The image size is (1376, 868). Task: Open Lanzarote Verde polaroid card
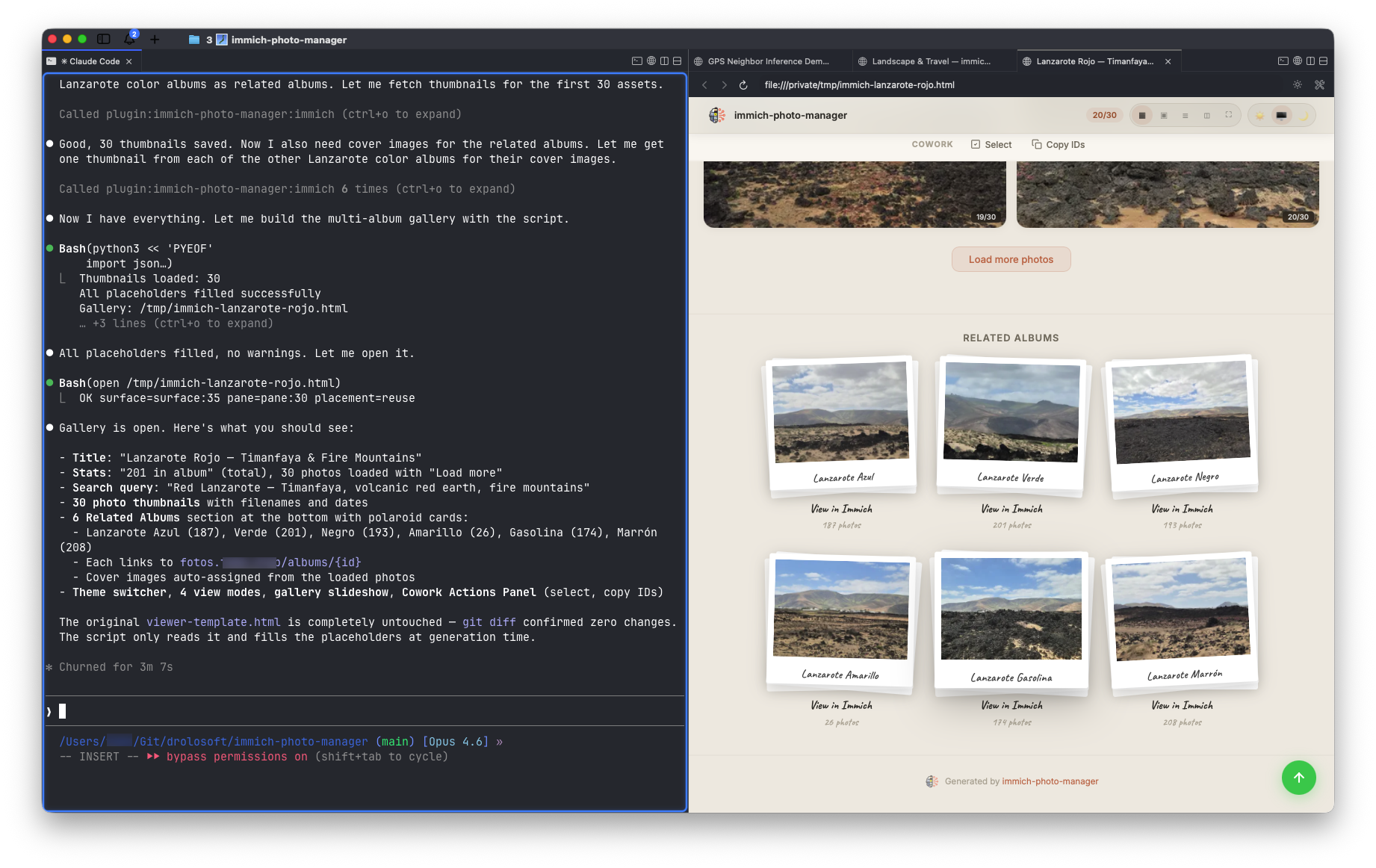[x=1011, y=424]
